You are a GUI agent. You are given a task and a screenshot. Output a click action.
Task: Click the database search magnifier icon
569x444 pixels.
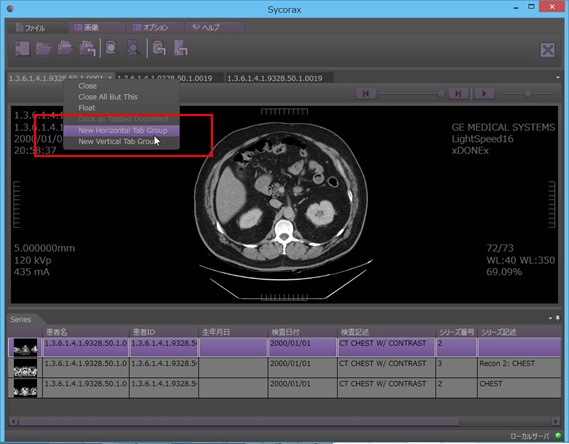point(134,48)
